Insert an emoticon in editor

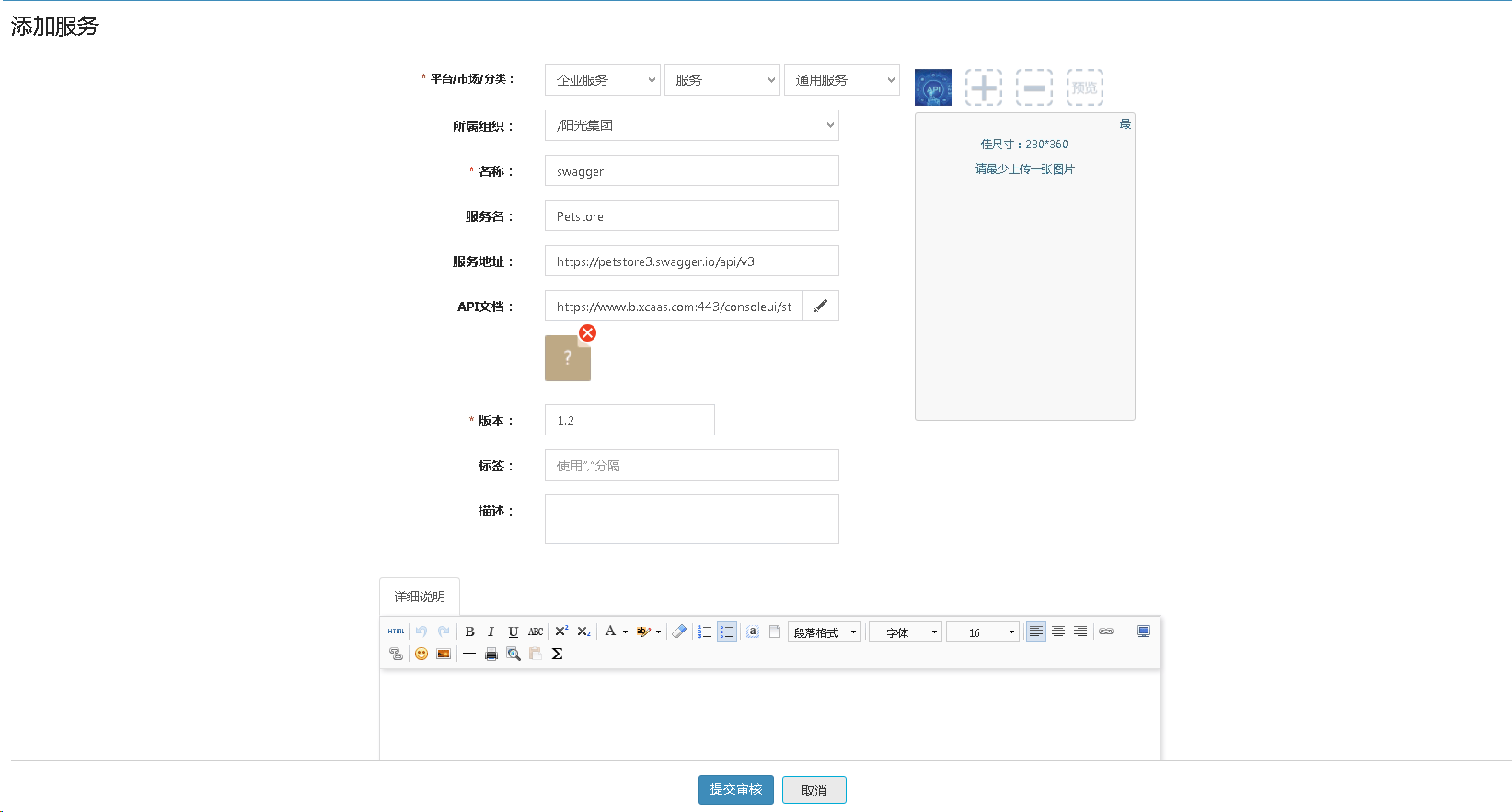(x=421, y=654)
